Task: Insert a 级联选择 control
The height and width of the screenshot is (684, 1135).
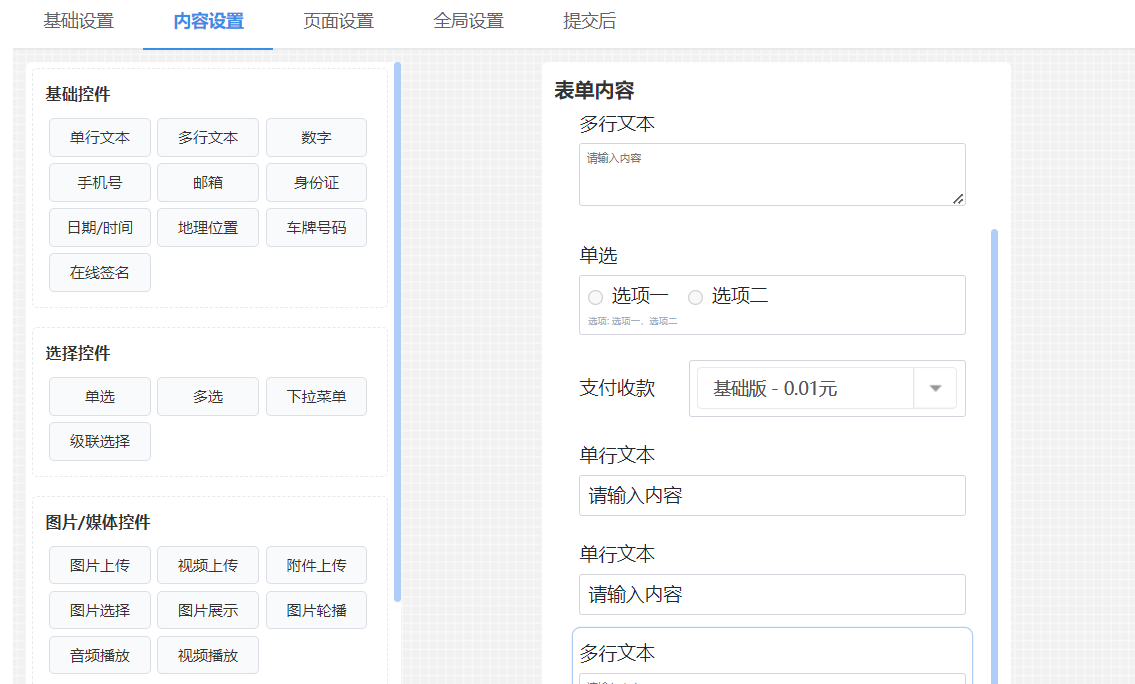Action: (x=99, y=441)
